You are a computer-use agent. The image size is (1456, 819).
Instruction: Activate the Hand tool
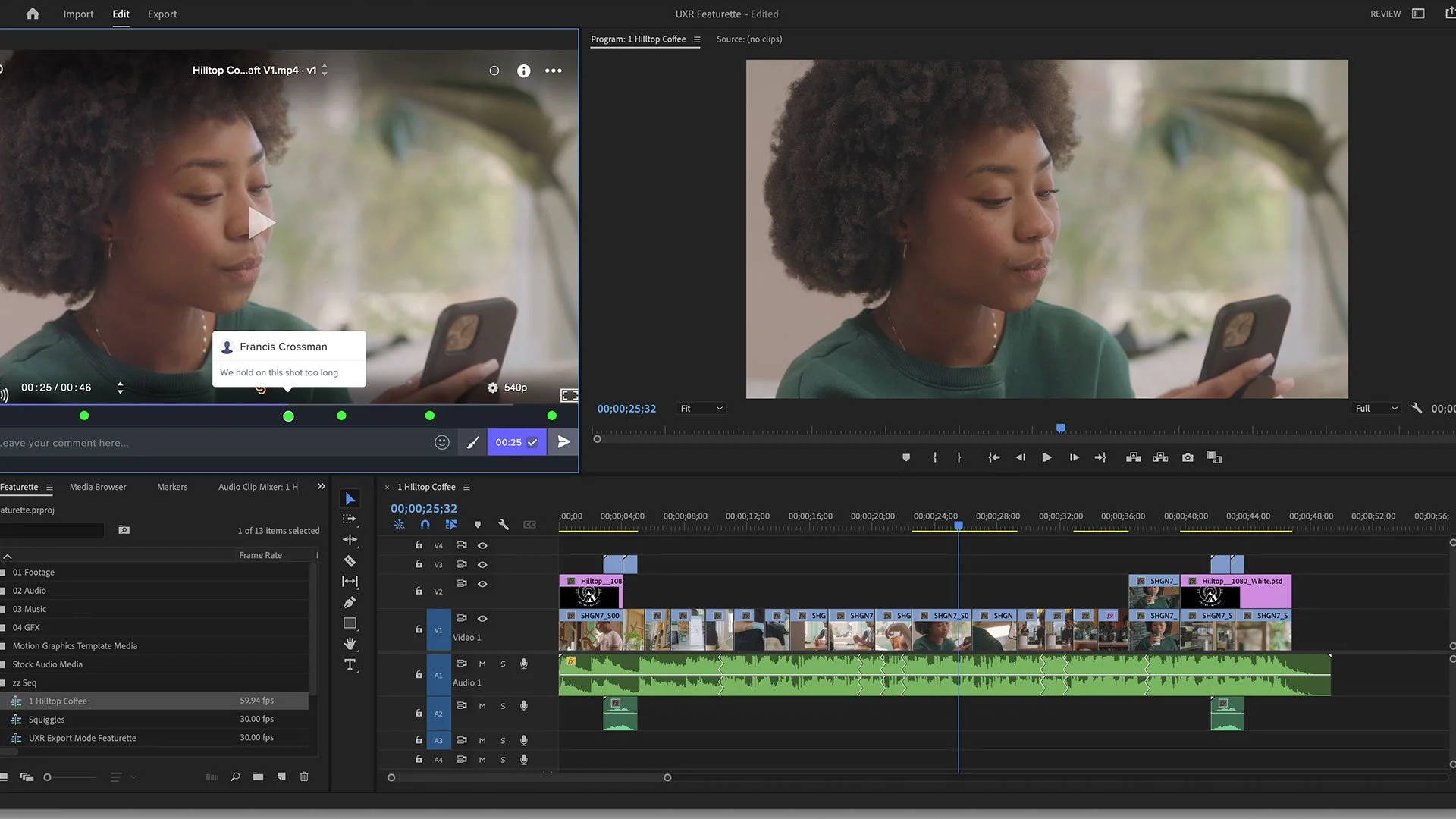(x=350, y=643)
